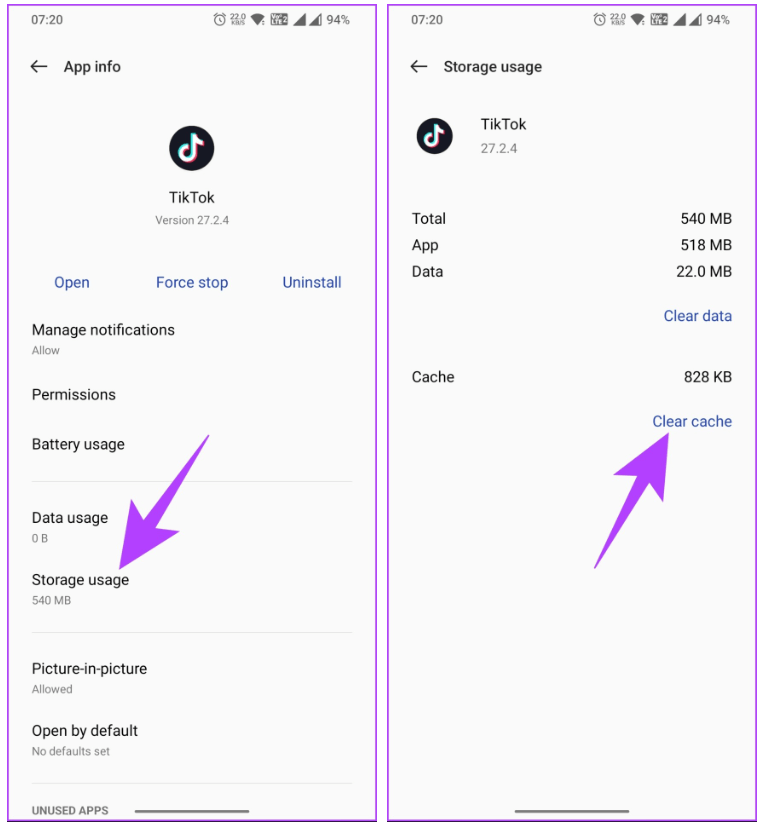Tap alarm icon in left status bar

tap(220, 20)
